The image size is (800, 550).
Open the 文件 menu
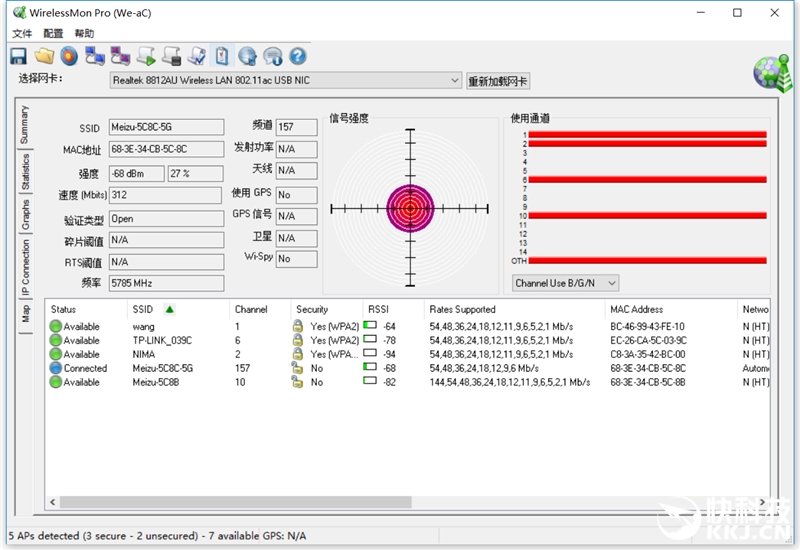pyautogui.click(x=22, y=33)
